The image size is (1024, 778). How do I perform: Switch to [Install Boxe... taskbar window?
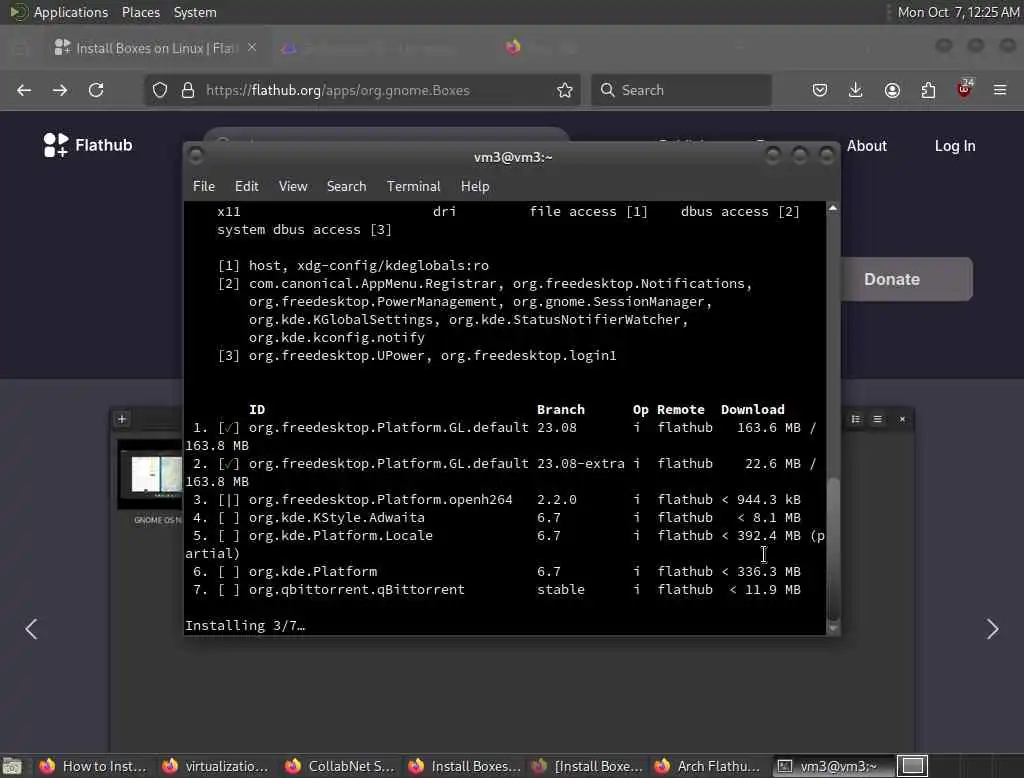[586, 766]
